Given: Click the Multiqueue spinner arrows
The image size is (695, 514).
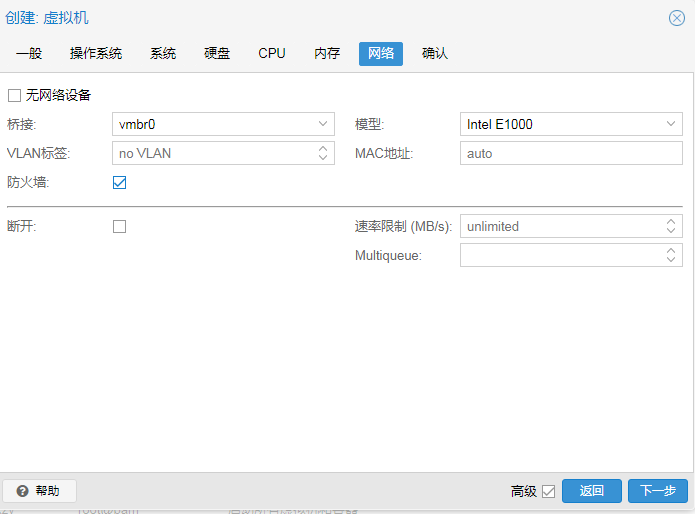Looking at the screenshot, I should click(671, 256).
